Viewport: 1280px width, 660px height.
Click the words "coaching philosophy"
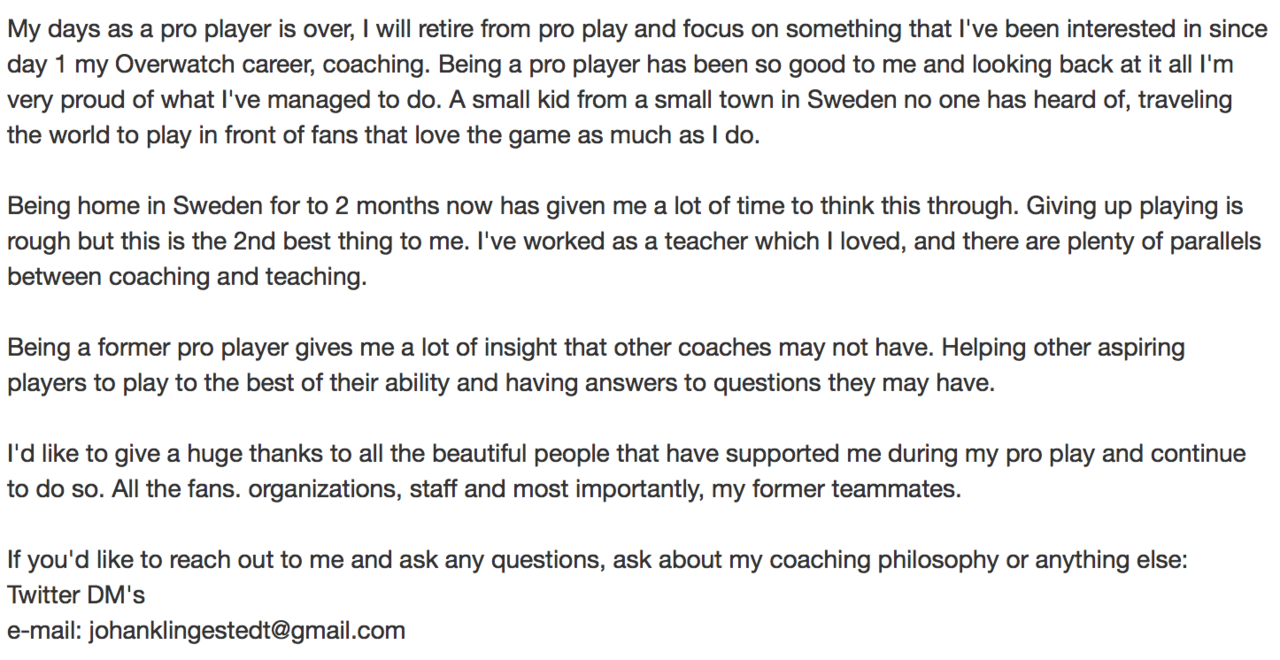click(x=891, y=560)
